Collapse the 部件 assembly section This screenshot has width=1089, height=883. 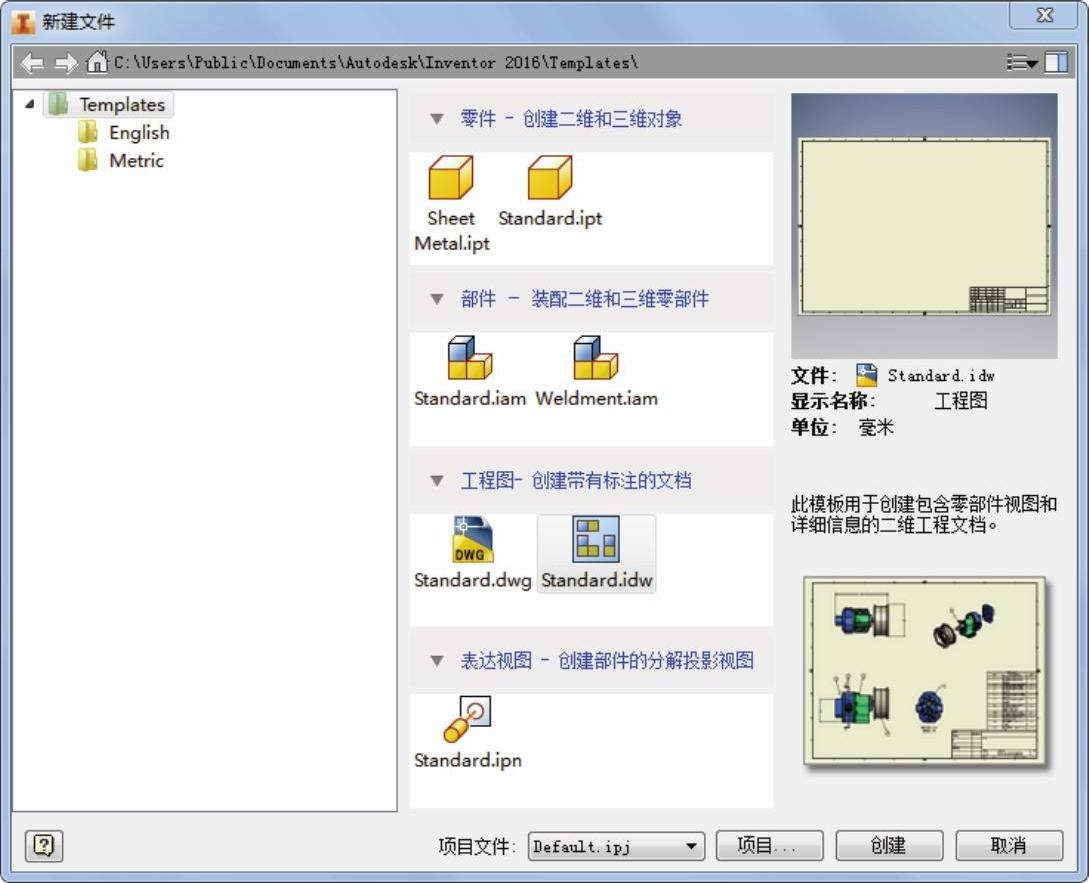(x=437, y=299)
